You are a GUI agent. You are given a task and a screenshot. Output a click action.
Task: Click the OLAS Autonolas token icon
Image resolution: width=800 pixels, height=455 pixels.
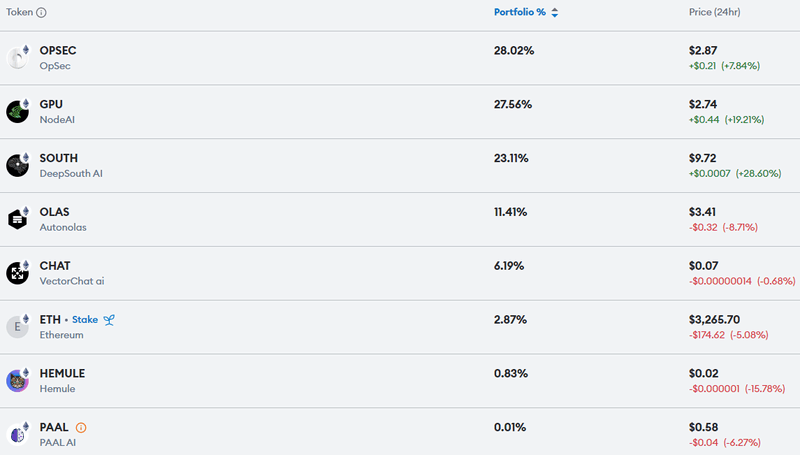pyautogui.click(x=17, y=219)
